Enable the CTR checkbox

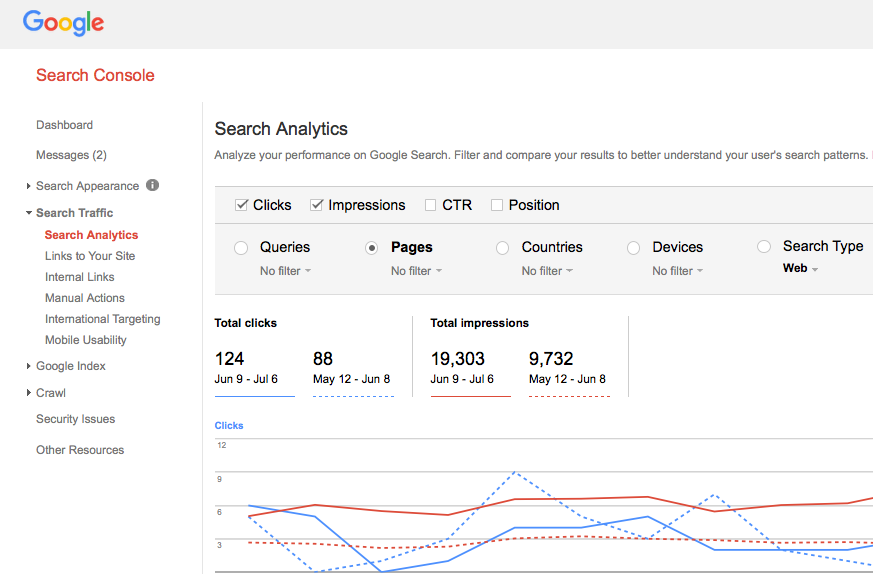[x=430, y=205]
